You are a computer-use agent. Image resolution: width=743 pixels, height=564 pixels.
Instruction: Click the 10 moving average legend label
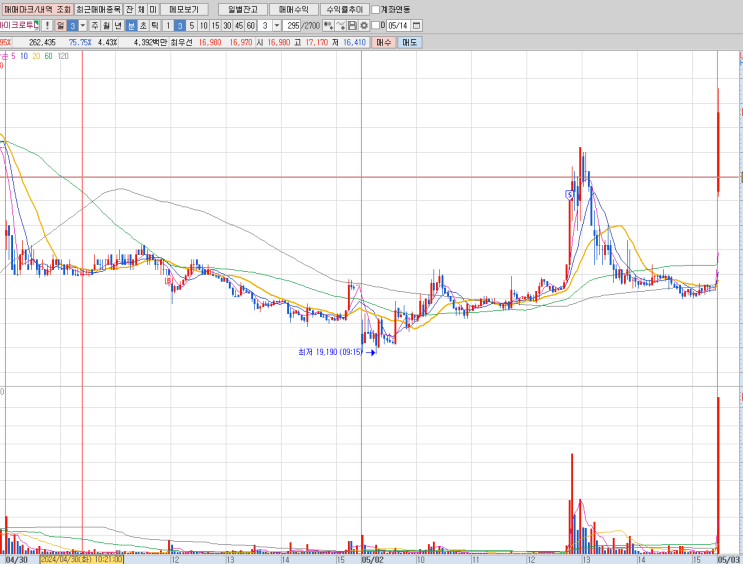point(24,56)
